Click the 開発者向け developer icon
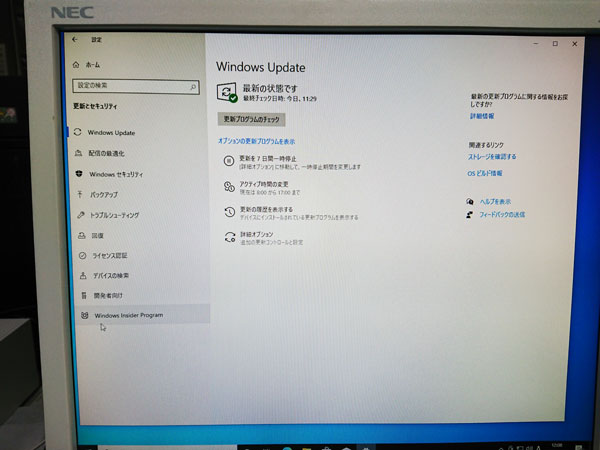This screenshot has height=450, width=600. (x=84, y=295)
